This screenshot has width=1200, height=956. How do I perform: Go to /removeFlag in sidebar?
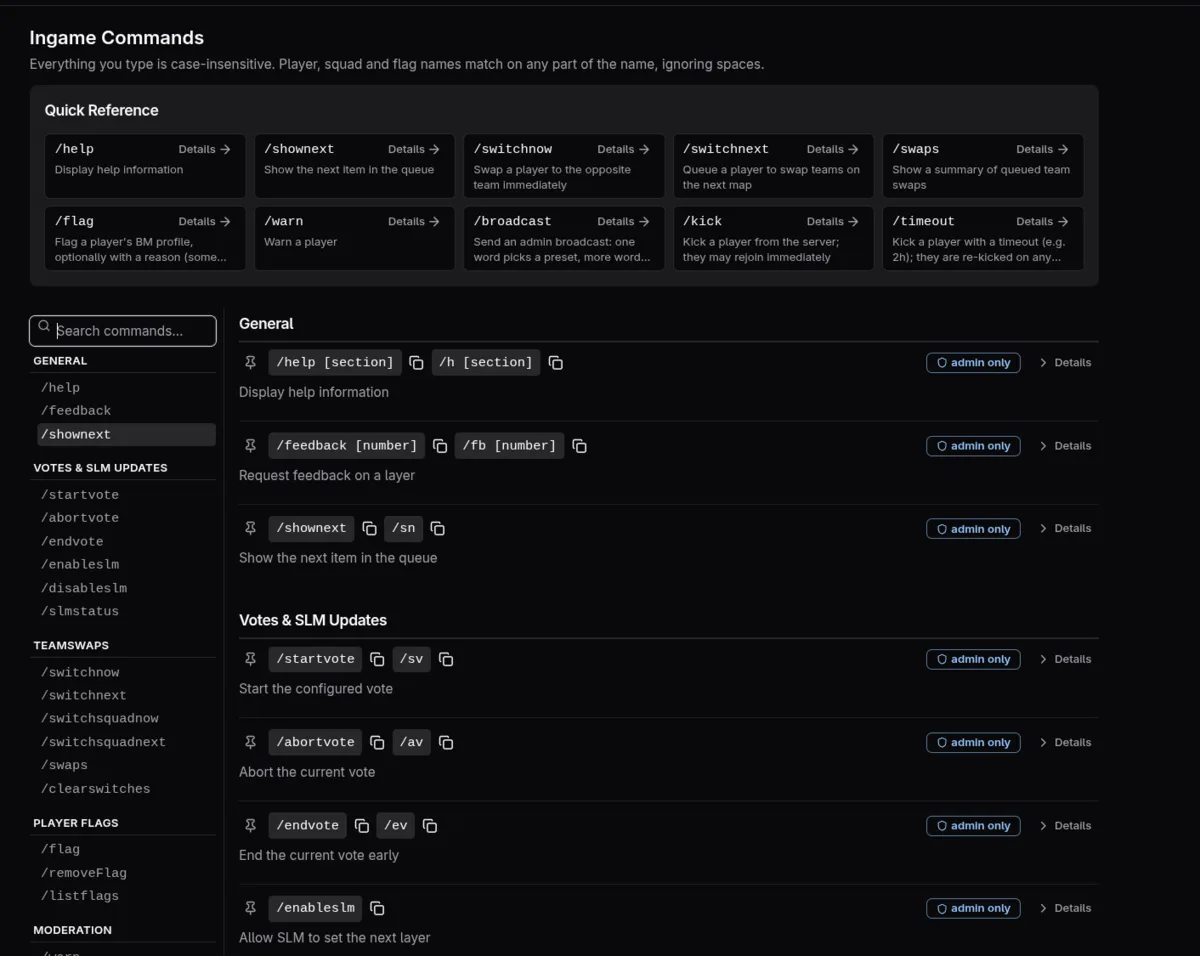click(126, 873)
